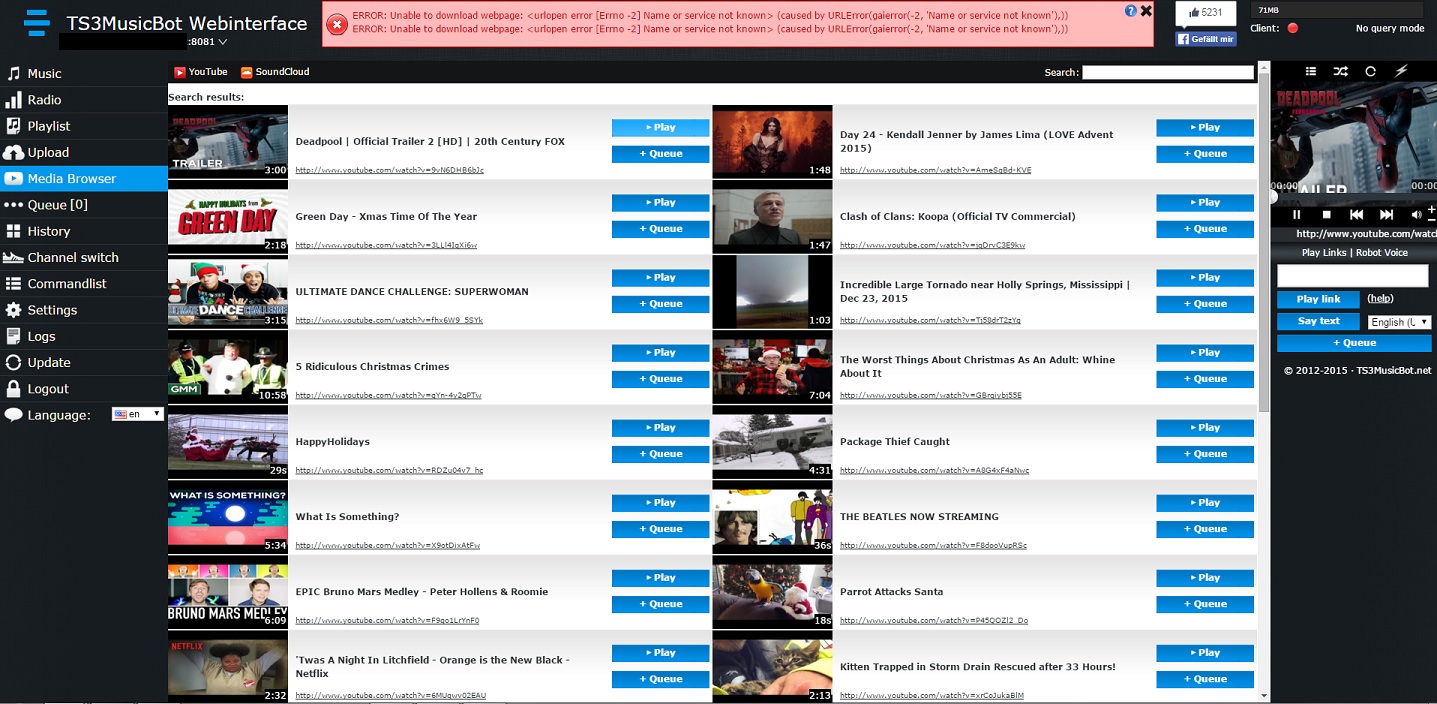Switch to the SoundCloud source tab
This screenshot has width=1437, height=704.
tap(275, 72)
